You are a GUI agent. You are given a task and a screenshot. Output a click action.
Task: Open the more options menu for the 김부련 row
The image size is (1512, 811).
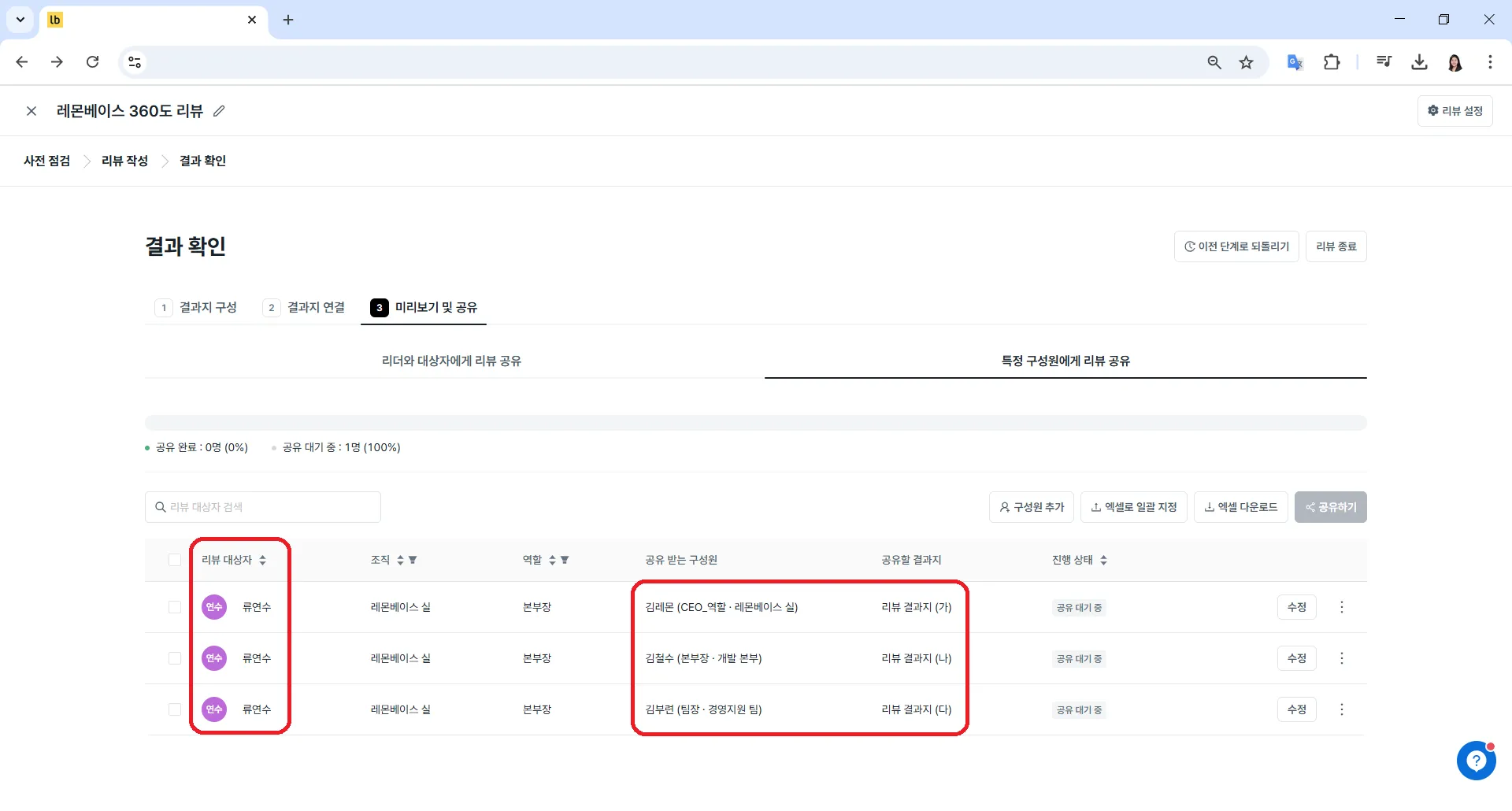click(1342, 709)
